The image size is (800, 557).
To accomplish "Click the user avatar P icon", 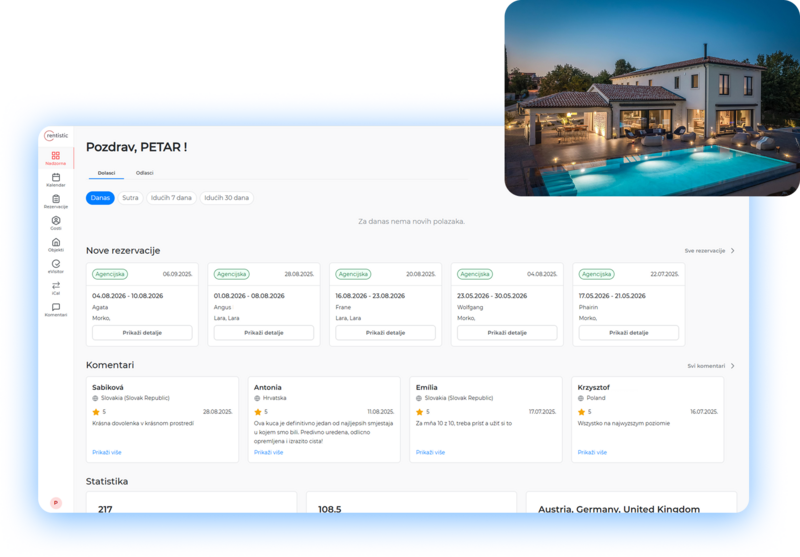I will click(x=56, y=502).
